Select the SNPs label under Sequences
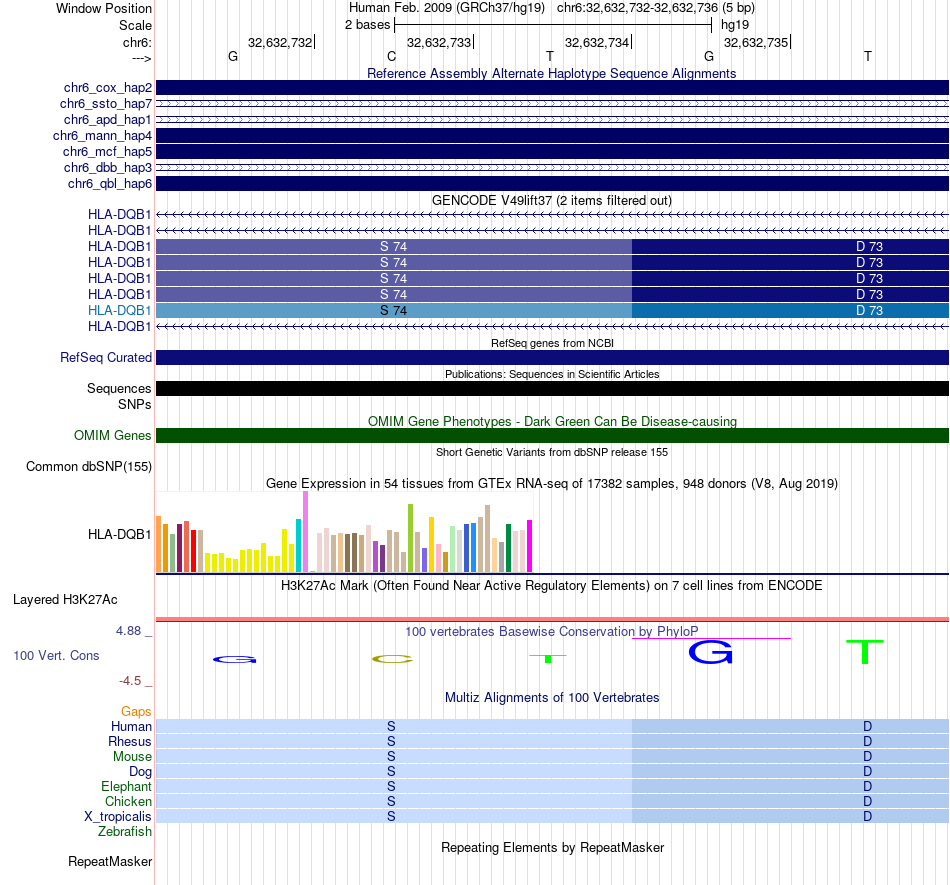This screenshot has width=950, height=885. click(135, 404)
